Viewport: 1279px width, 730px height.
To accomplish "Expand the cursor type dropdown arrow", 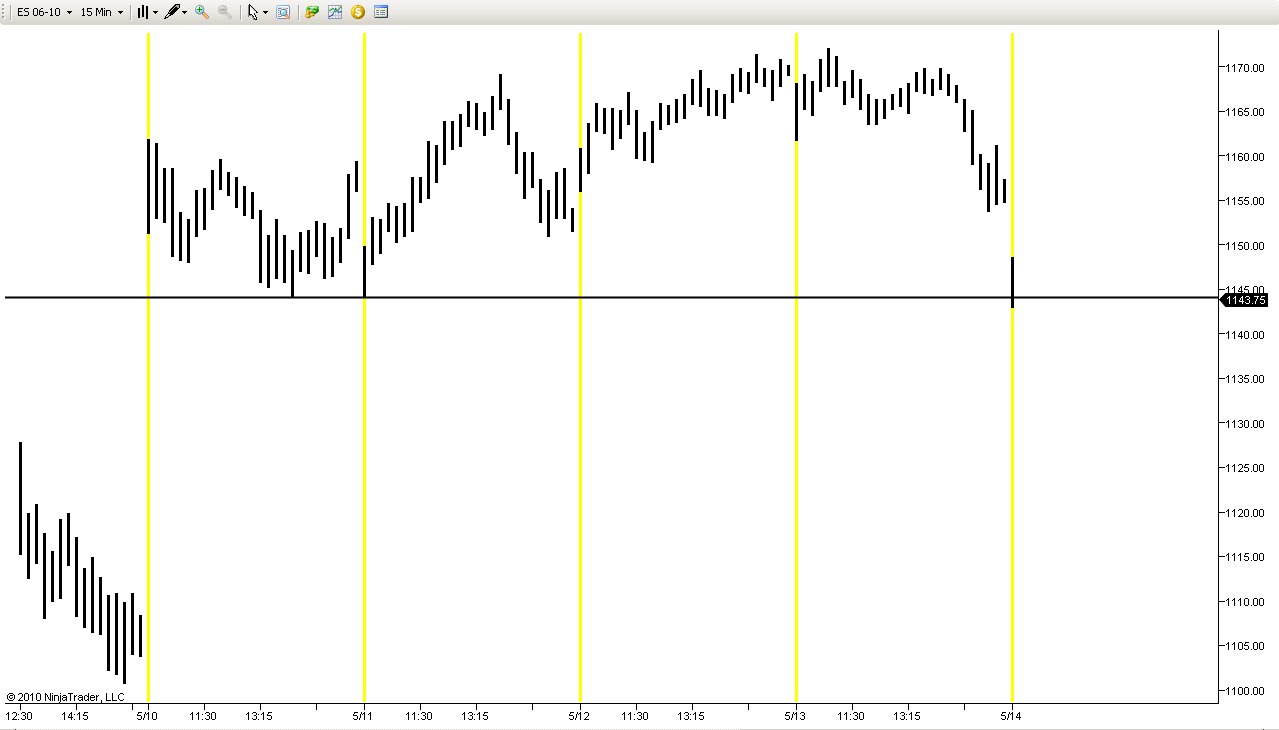I will (x=265, y=12).
